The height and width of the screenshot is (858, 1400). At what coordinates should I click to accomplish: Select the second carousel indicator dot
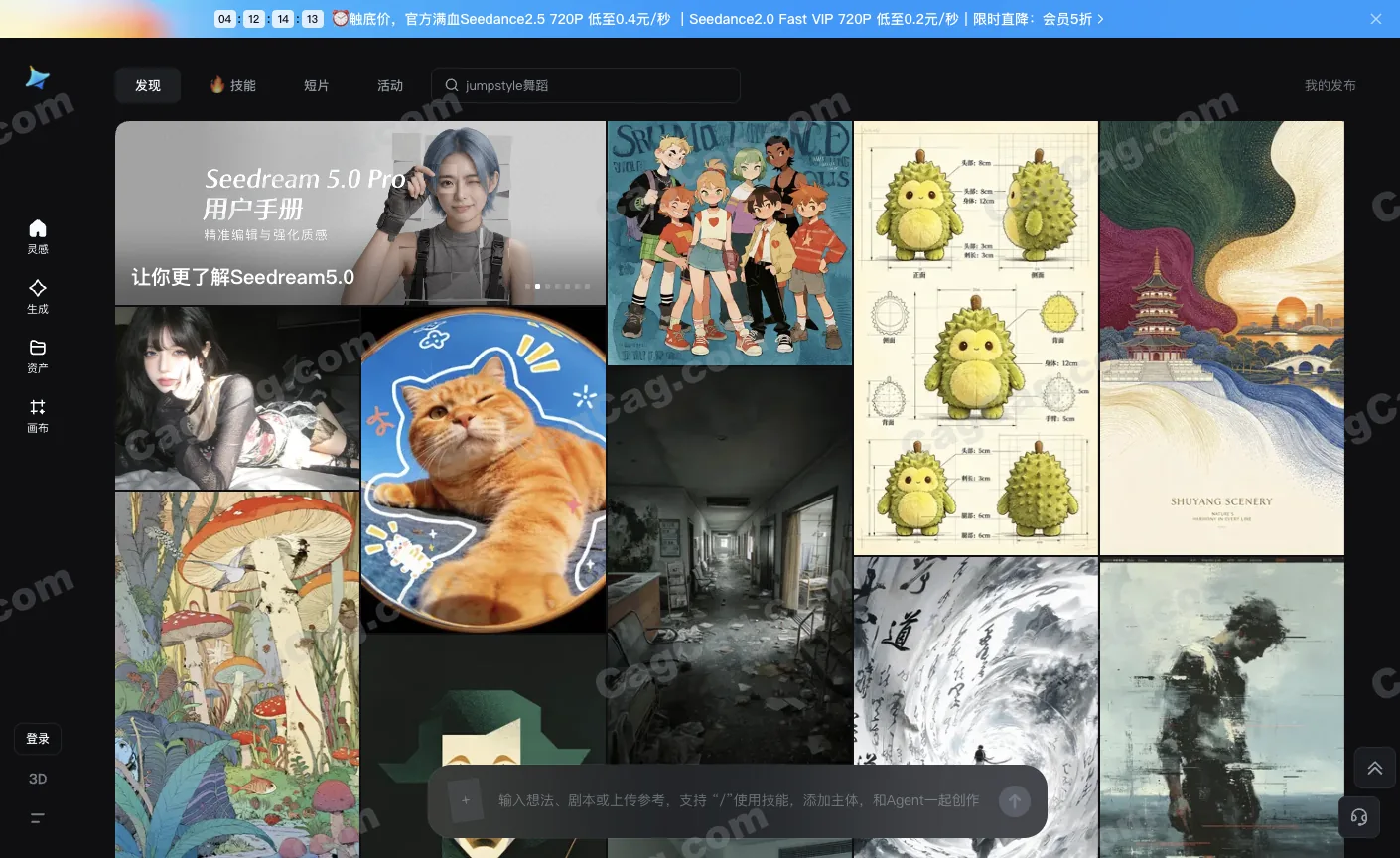tap(537, 286)
